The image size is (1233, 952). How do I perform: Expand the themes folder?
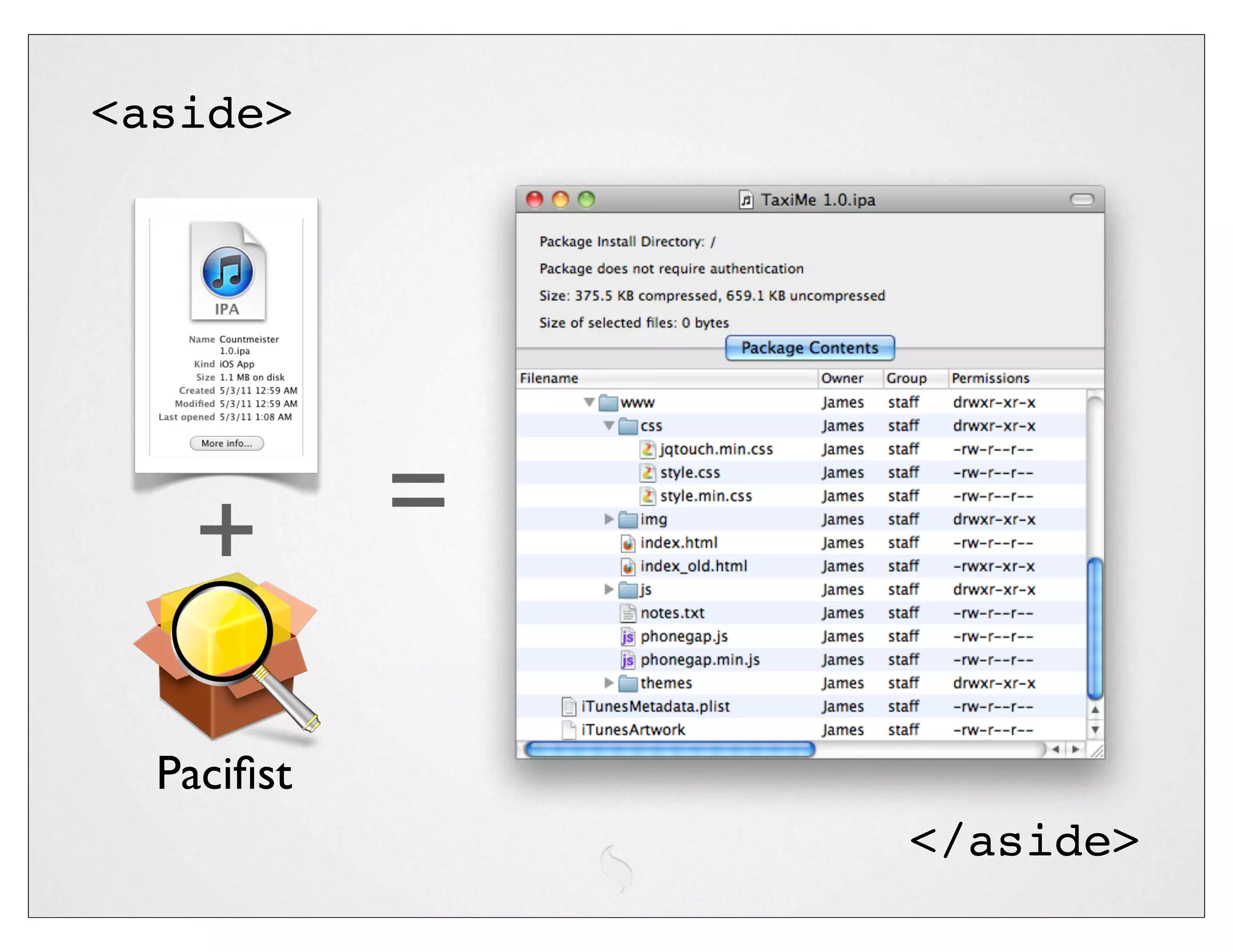(609, 683)
